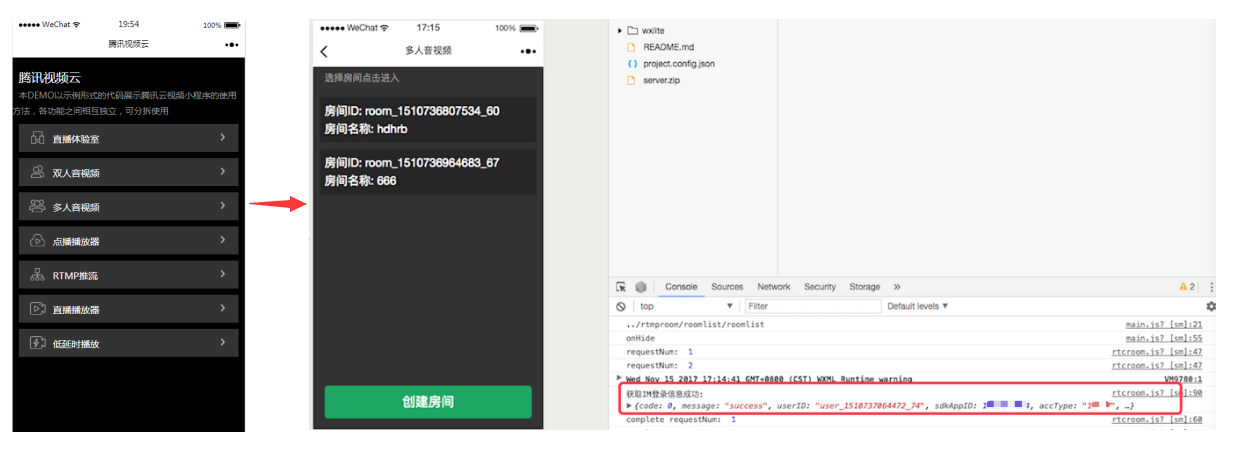Open the wxlite folder icon
Screen dimensions: 1237x462
632,30
